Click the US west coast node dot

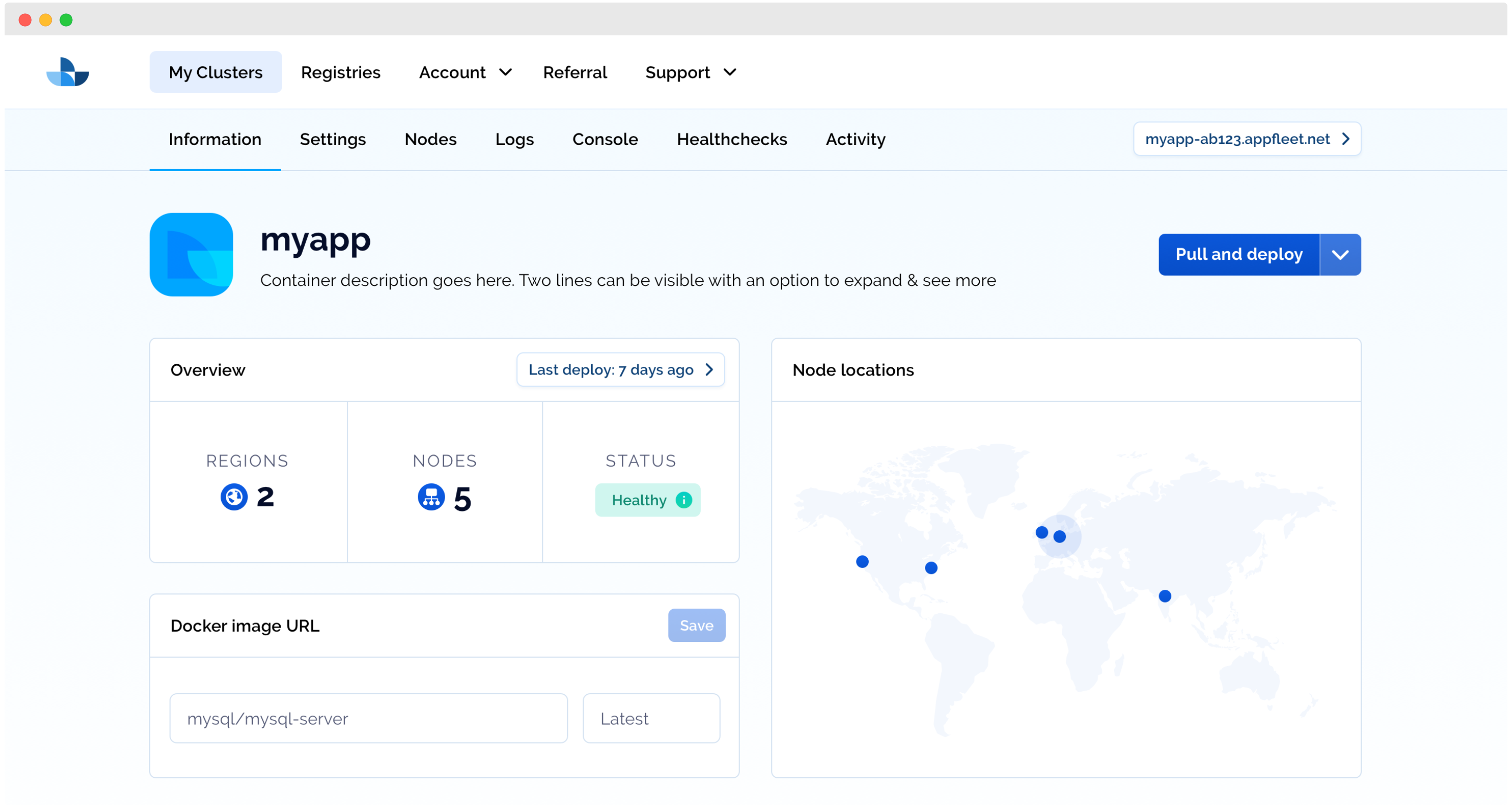[862, 562]
